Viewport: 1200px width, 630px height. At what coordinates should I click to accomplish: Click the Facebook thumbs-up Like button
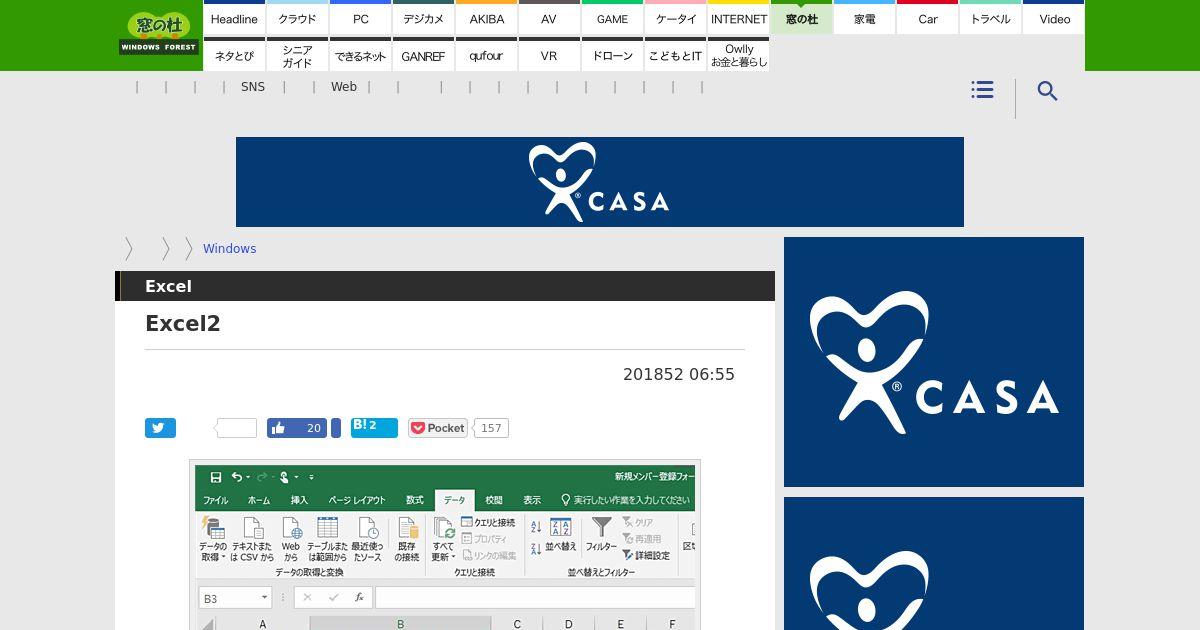(x=297, y=428)
